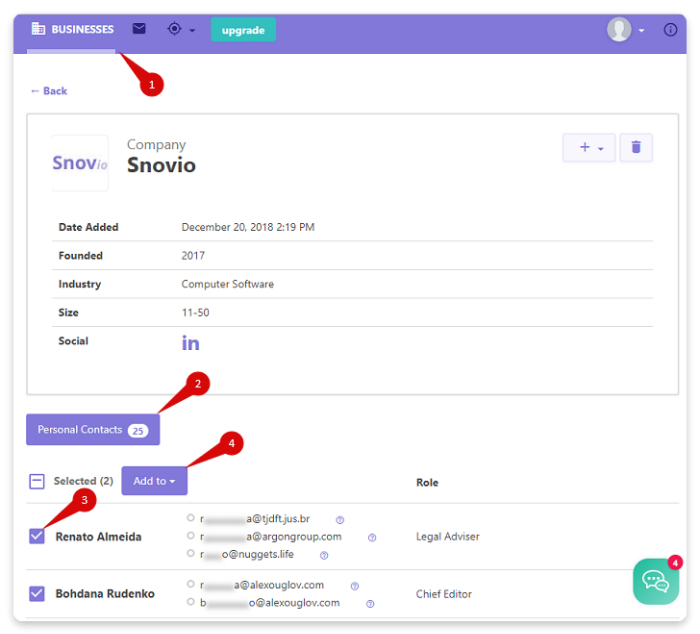The image size is (700, 634).
Task: Click the Snovio company name heading
Action: tap(161, 165)
